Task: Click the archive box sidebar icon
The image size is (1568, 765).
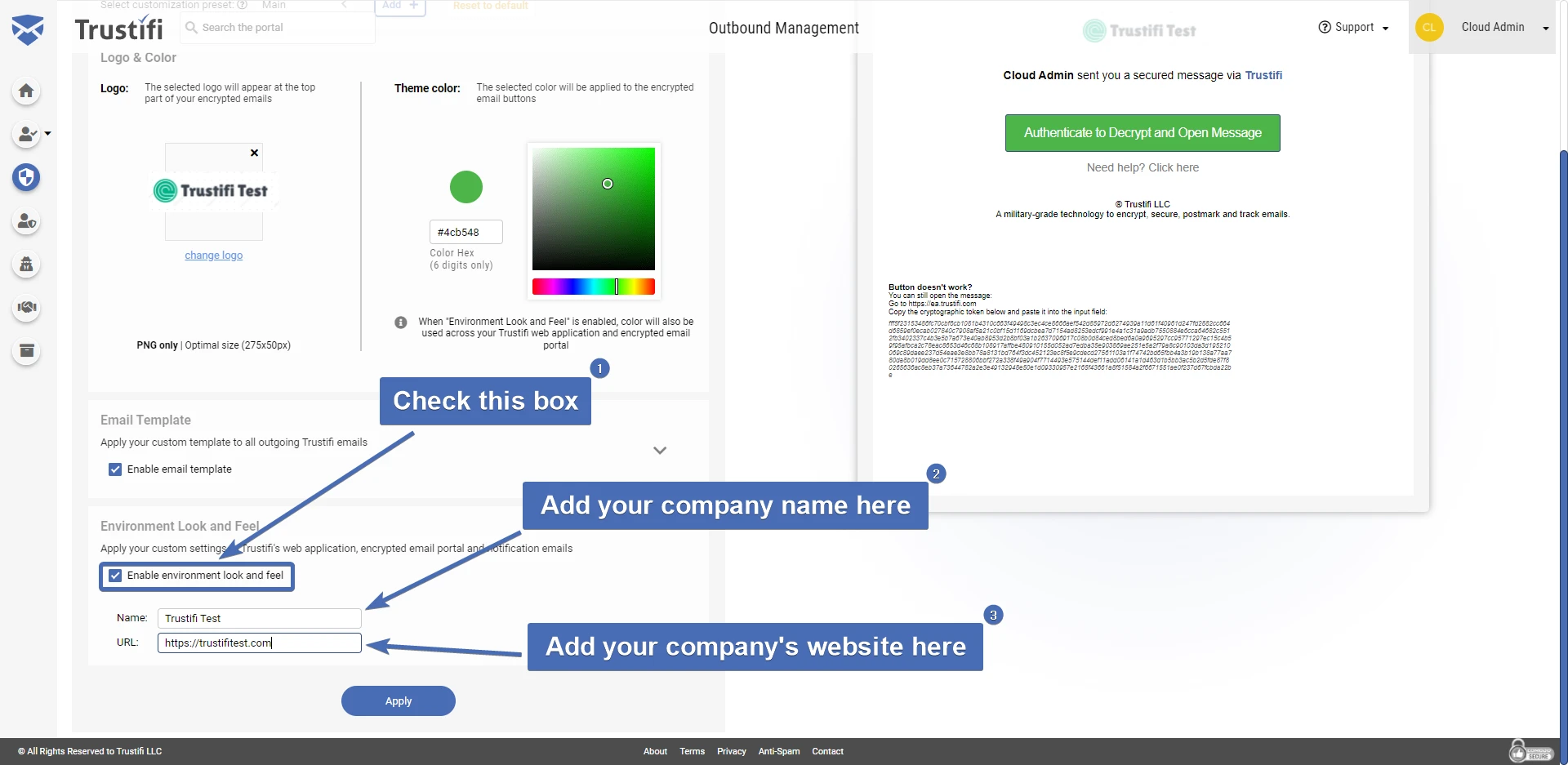Action: 26,351
